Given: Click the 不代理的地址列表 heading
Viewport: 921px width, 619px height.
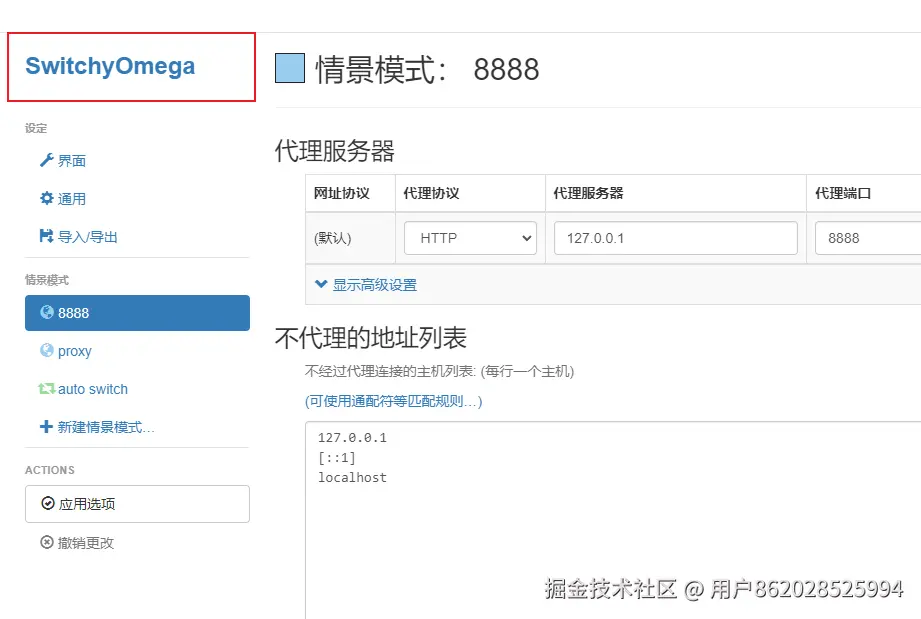Looking at the screenshot, I should 371,338.
